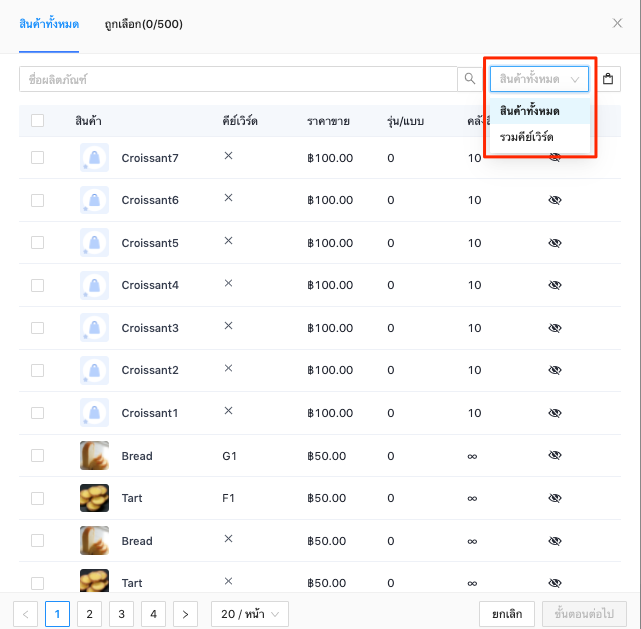641x629 pixels.
Task: Focus the ชื่อผลิตภัณฑ์ search field
Action: pyautogui.click(x=238, y=79)
